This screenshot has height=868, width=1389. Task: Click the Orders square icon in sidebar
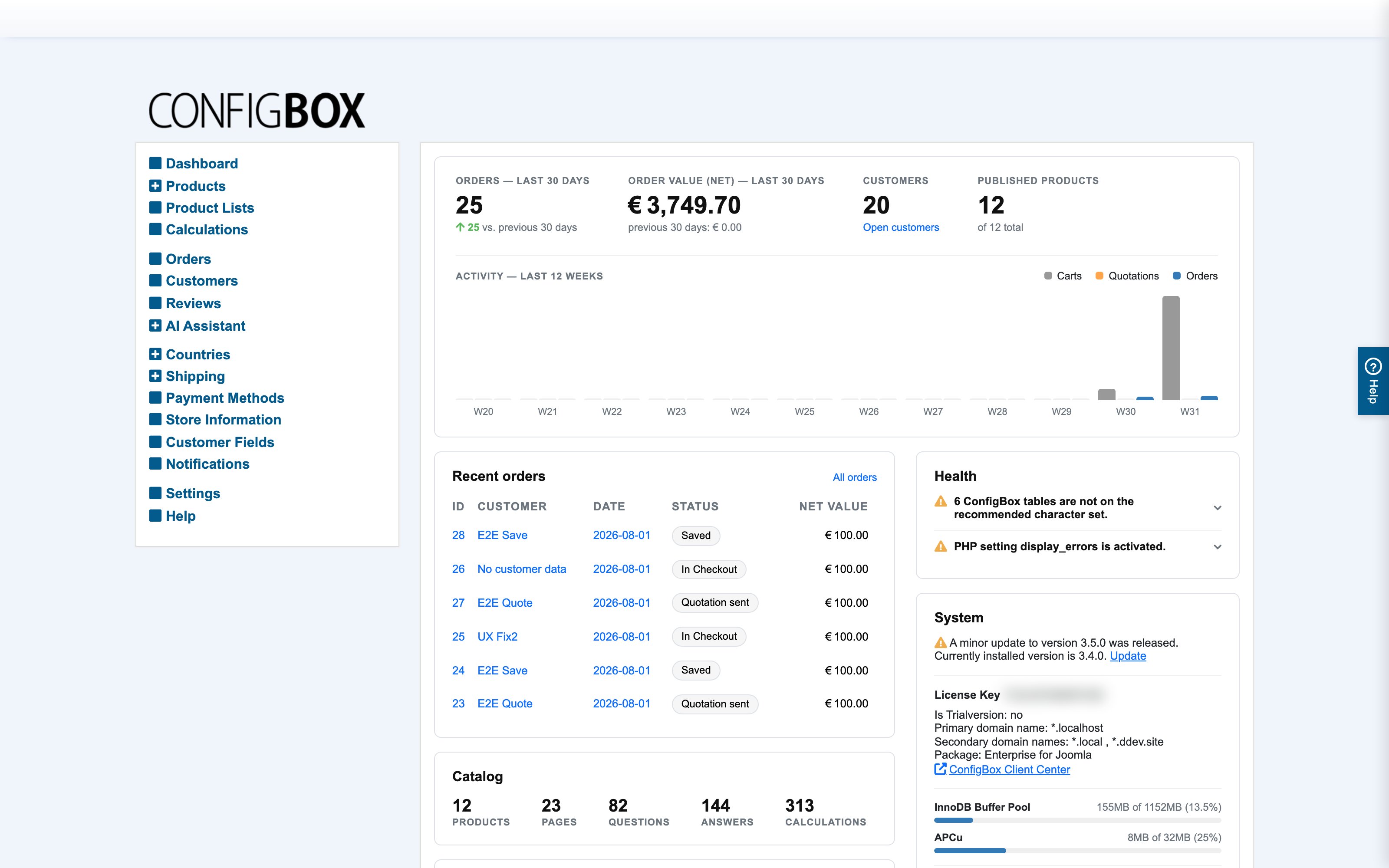click(x=155, y=258)
